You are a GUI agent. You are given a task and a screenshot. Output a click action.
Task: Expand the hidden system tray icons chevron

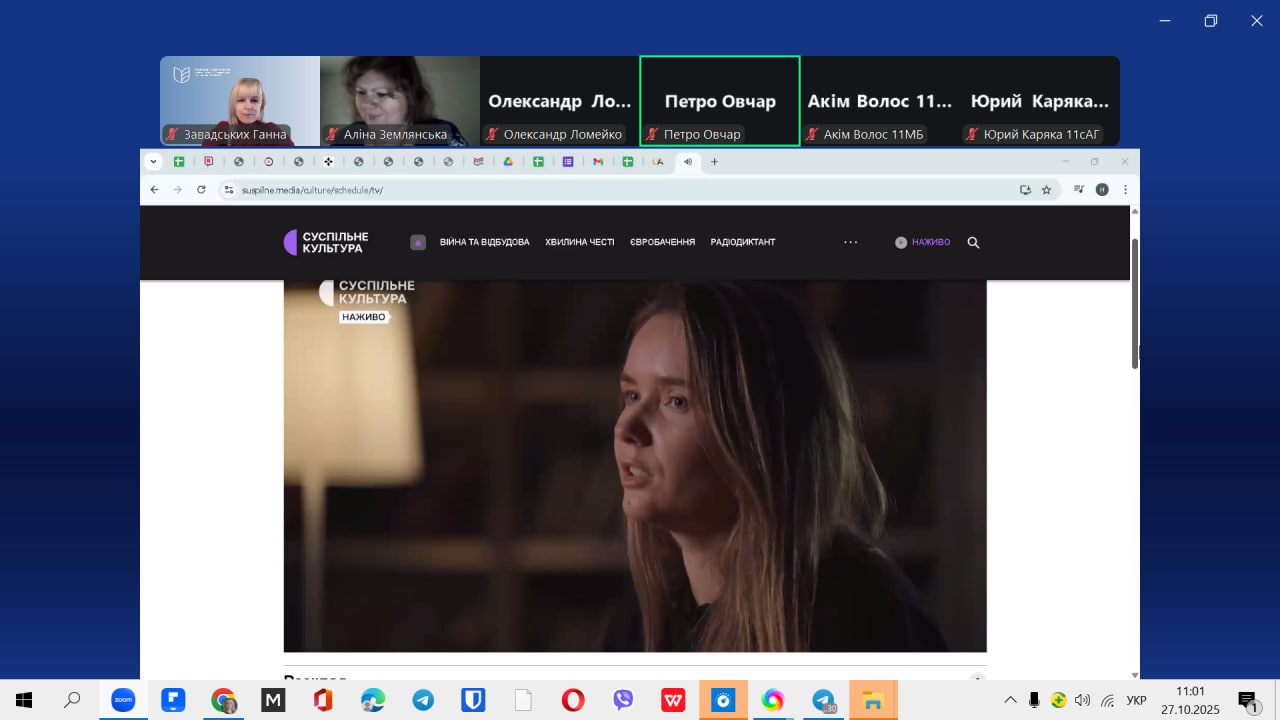click(x=1010, y=700)
